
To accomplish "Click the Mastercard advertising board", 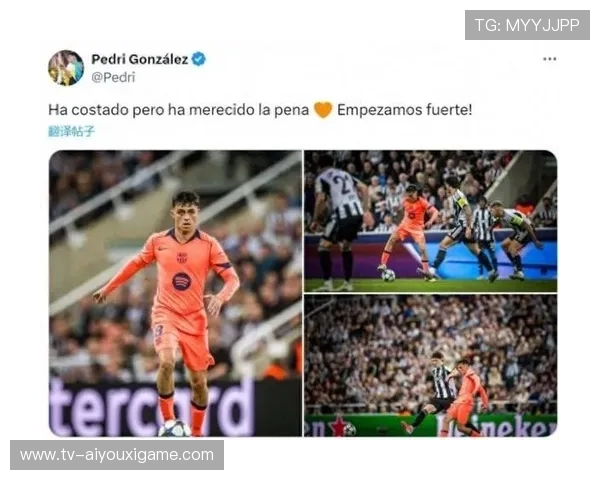I will tap(153, 407).
